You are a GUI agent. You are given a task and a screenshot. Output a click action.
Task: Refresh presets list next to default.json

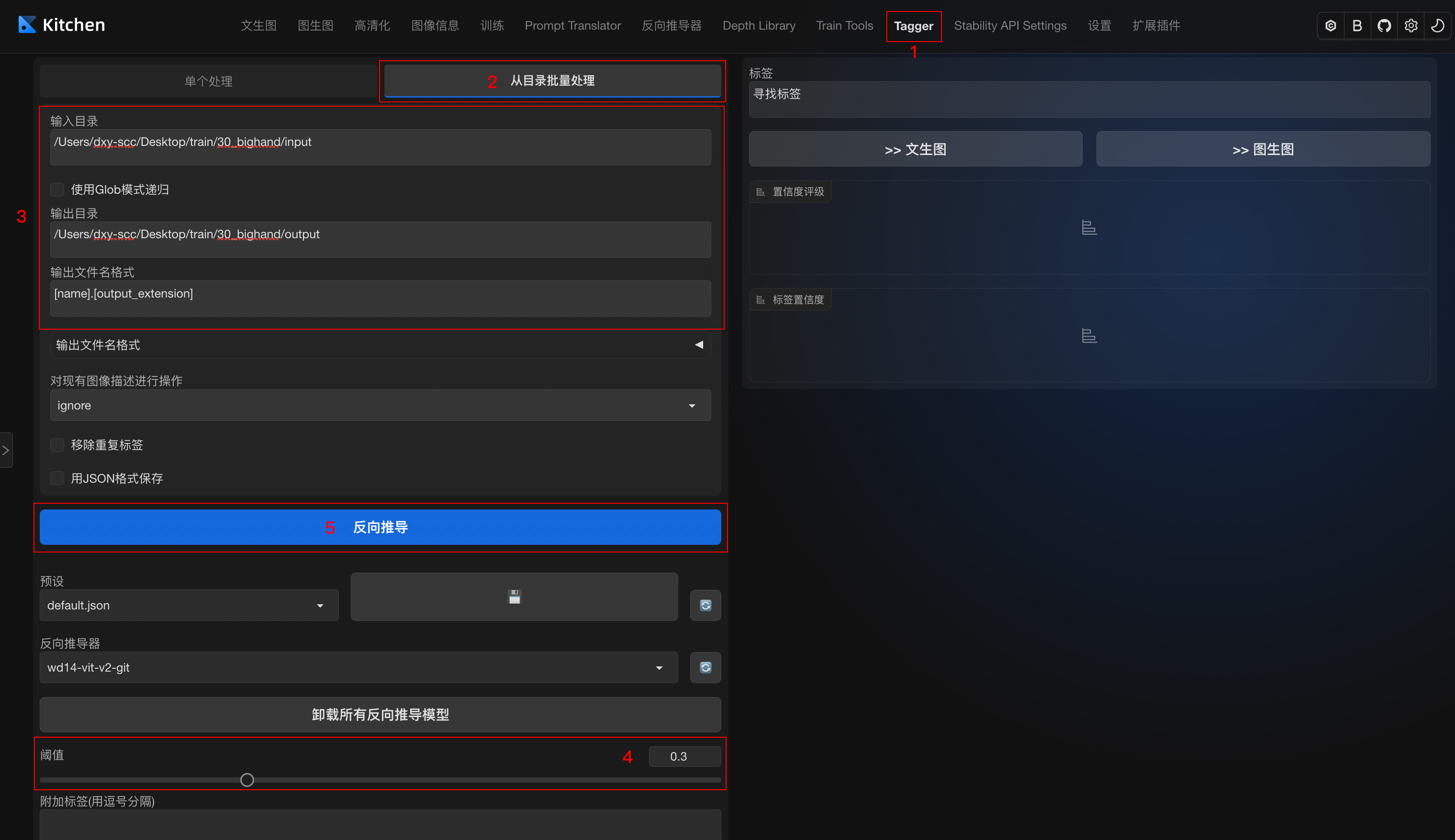[x=705, y=605]
